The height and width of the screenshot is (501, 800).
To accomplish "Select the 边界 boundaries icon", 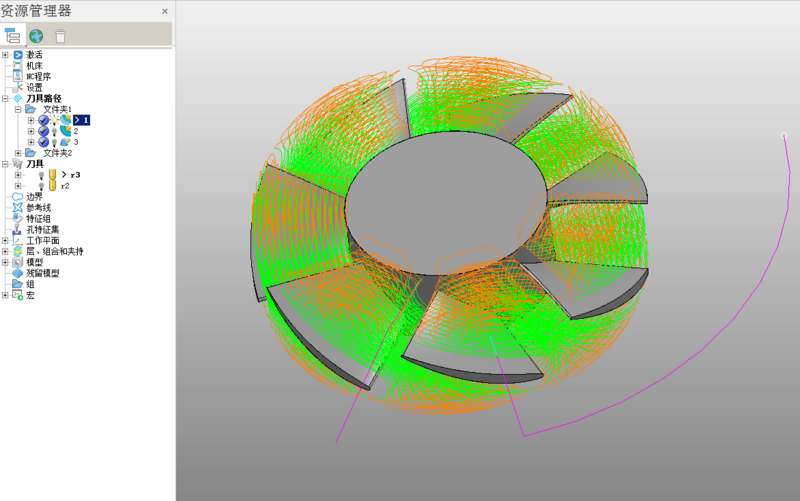I will tap(18, 196).
